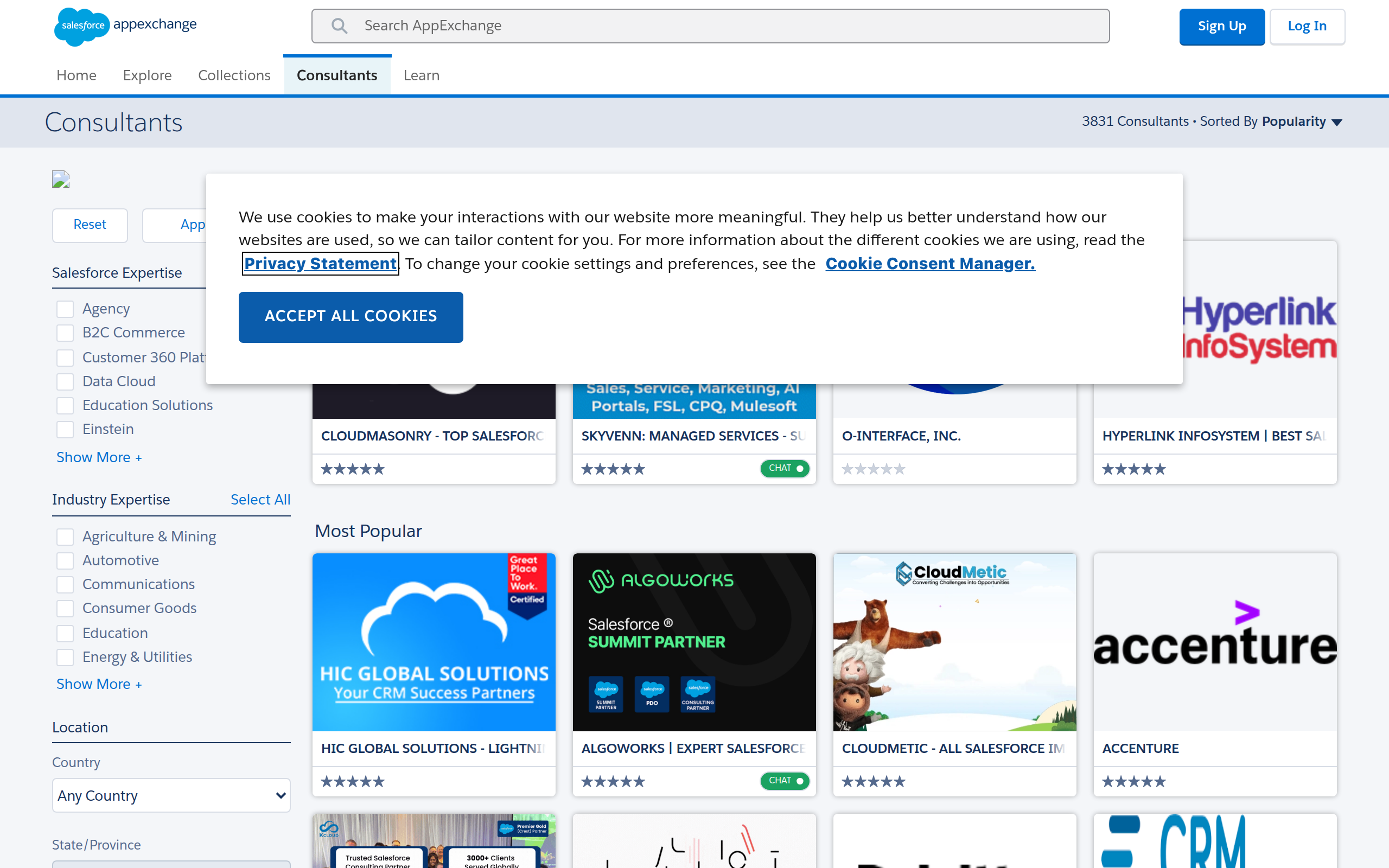Click the Salesforce AppExchange logo
Screen dimensions: 1389x868
(x=125, y=26)
